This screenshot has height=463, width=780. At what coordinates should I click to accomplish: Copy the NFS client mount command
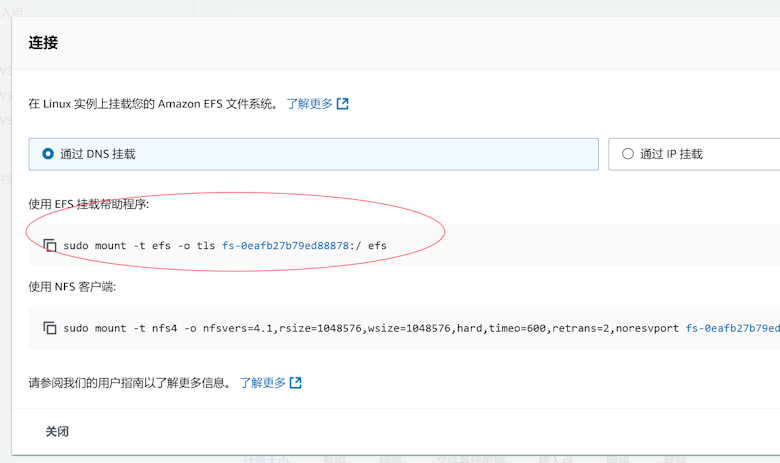50,328
